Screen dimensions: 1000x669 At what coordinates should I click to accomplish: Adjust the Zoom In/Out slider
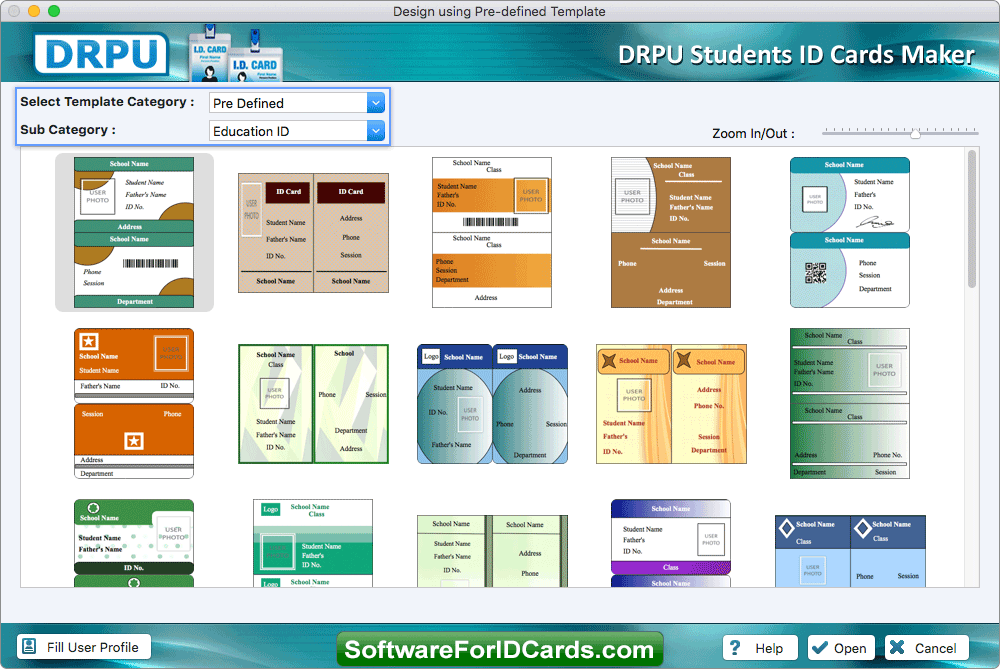click(x=915, y=133)
